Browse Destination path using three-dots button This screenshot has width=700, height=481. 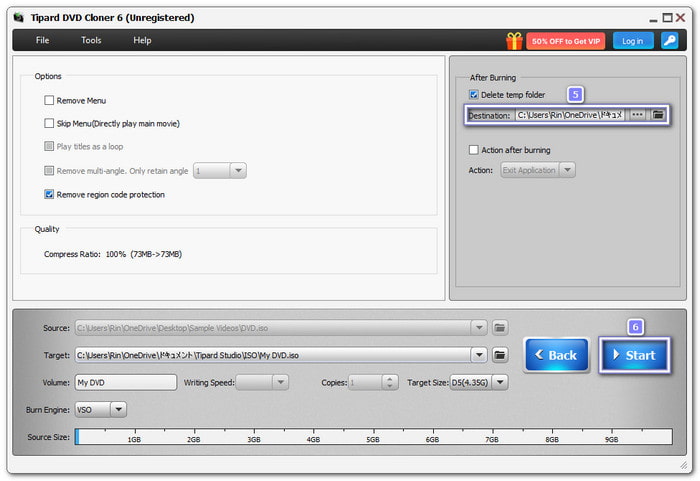(638, 115)
